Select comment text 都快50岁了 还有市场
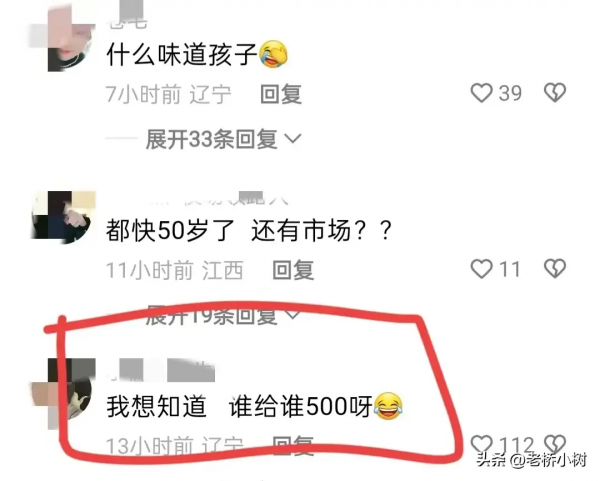The image size is (600, 481). [x=249, y=231]
